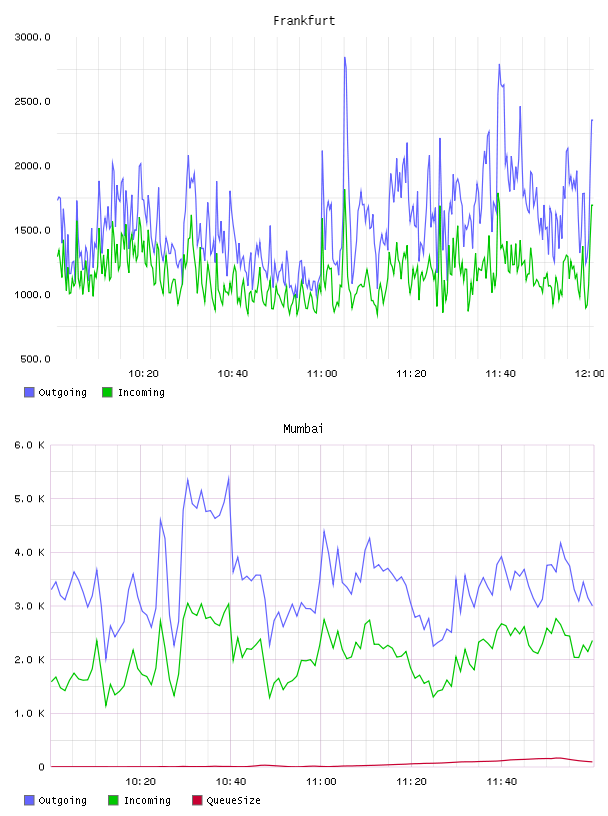Click the 2500.0 y-axis label in Frankfurt chart
The width and height of the screenshot is (608, 816).
[32, 101]
